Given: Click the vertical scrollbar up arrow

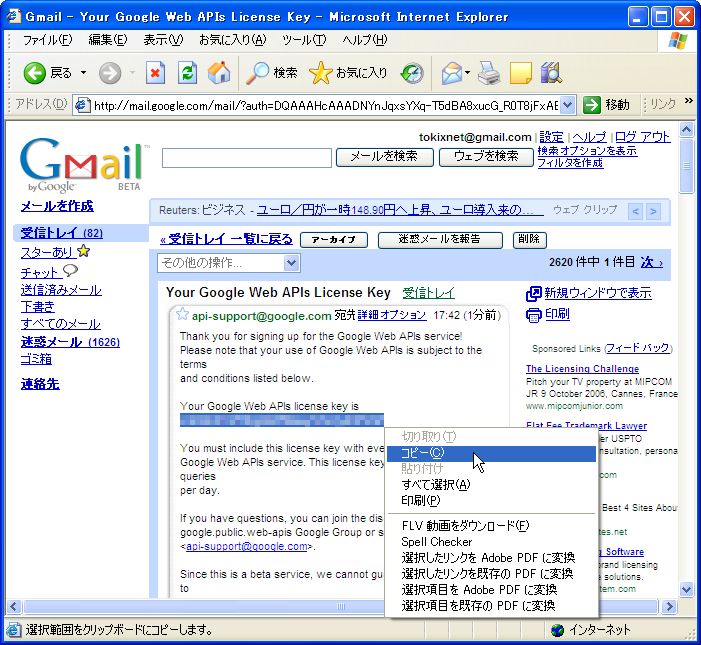Looking at the screenshot, I should 686,130.
